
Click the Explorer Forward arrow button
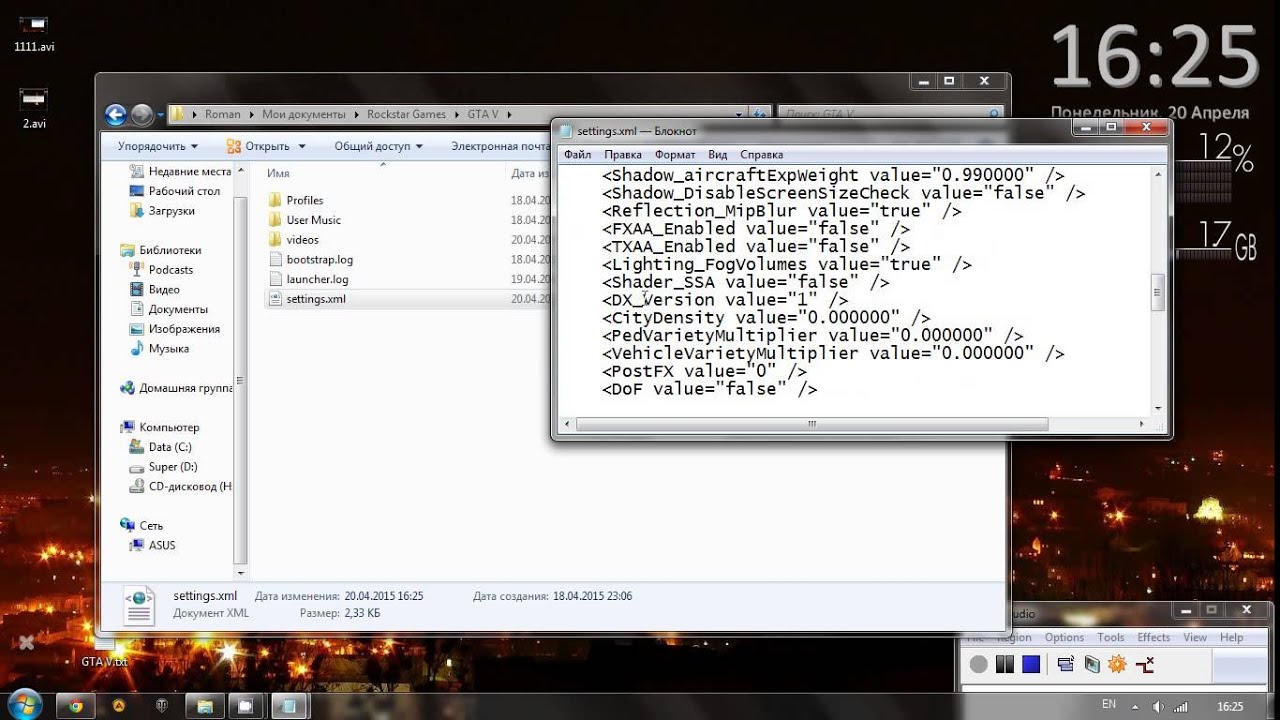(142, 115)
